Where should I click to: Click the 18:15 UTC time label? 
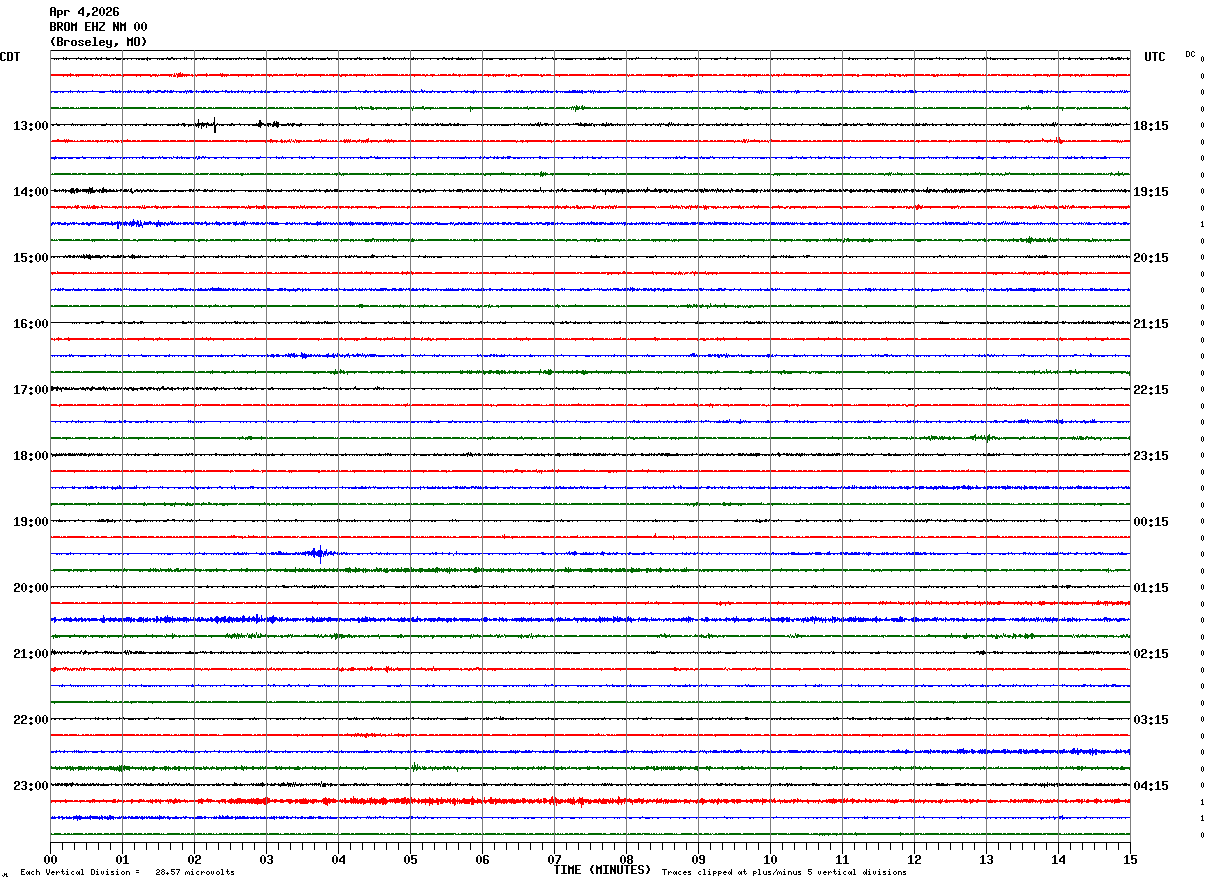pos(1151,126)
